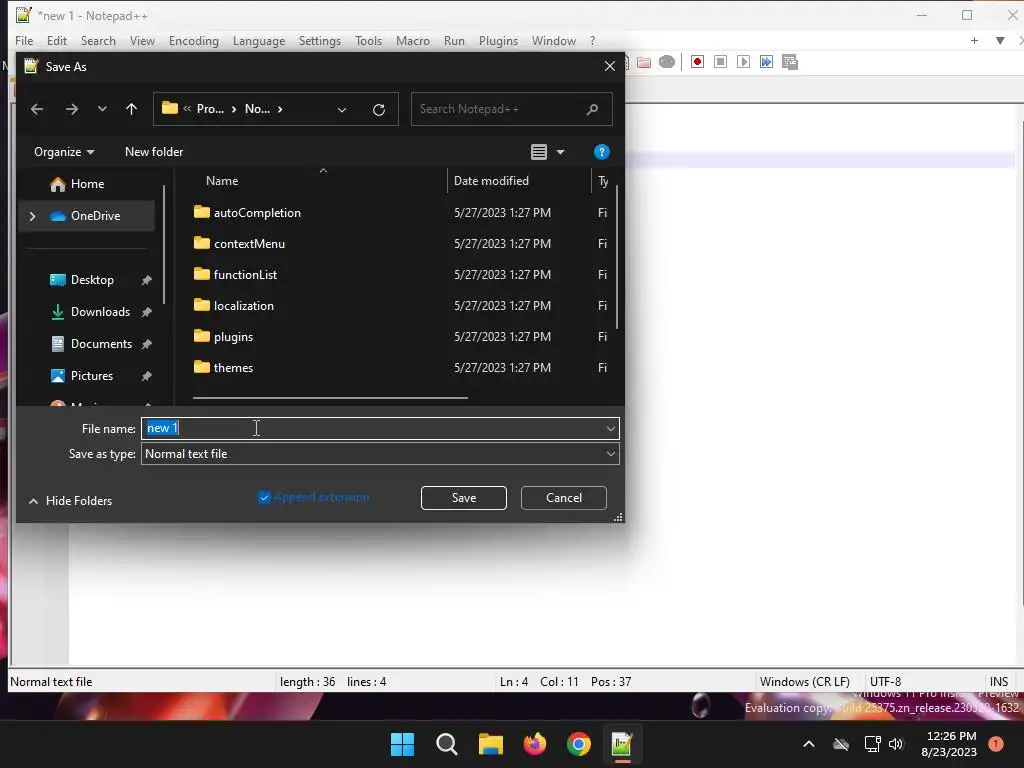
Task: Open File Explorer from the taskbar
Action: pos(490,744)
